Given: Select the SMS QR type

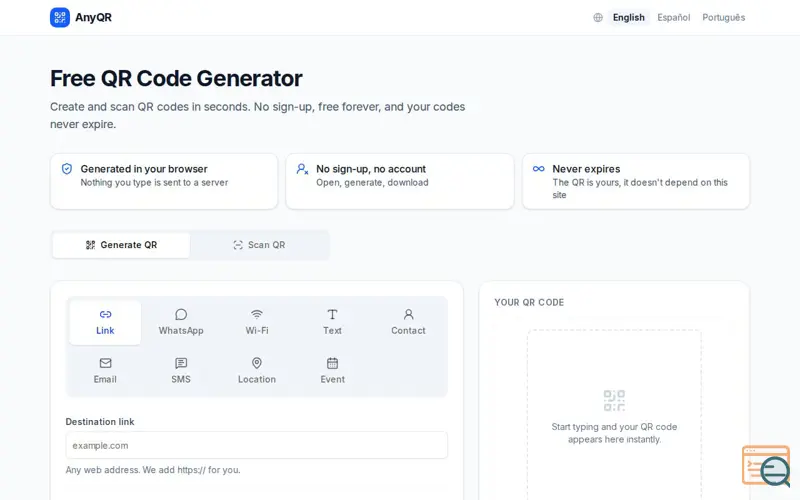Looking at the screenshot, I should (x=181, y=371).
